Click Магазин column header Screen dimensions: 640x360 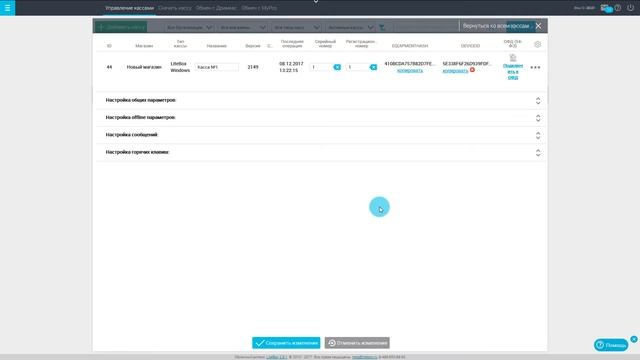[144, 46]
